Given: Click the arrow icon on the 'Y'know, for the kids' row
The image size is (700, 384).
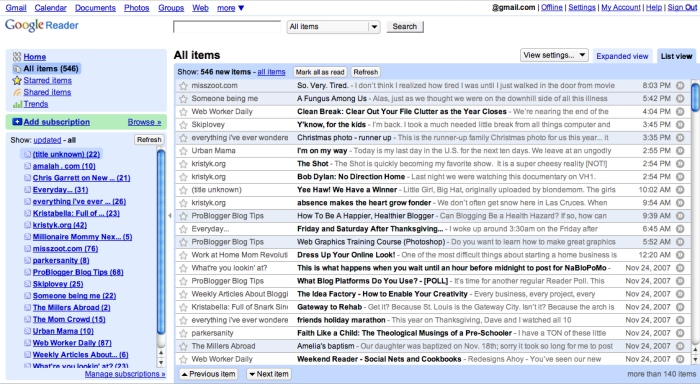Looking at the screenshot, I should [x=680, y=125].
